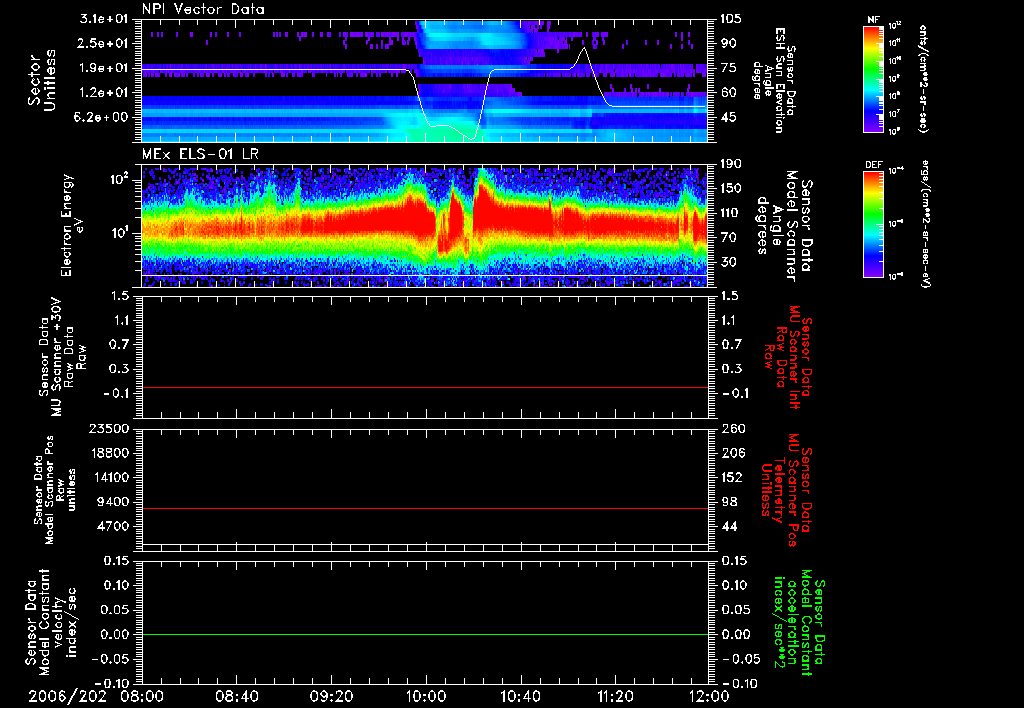Viewport: 1024px width, 708px height.
Task: Click the "98" telemetry tick label
Action: [728, 502]
